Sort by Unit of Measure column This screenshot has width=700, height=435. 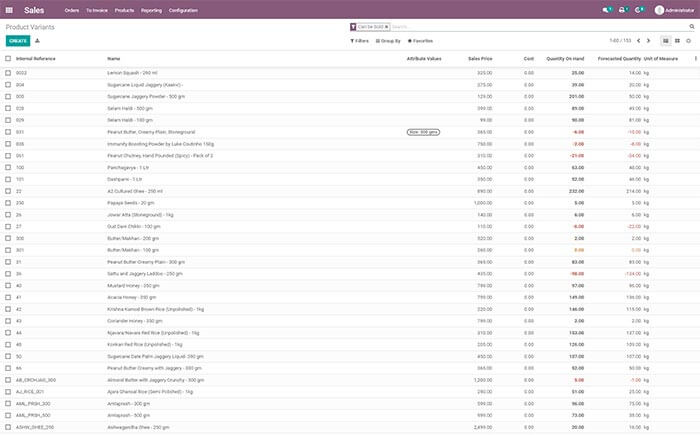[x=661, y=59]
